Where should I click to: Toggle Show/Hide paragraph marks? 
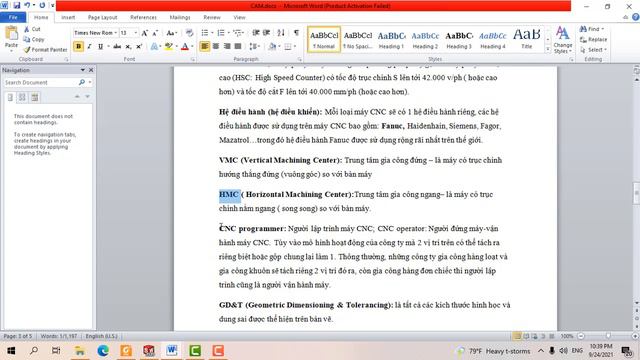pyautogui.click(x=296, y=33)
